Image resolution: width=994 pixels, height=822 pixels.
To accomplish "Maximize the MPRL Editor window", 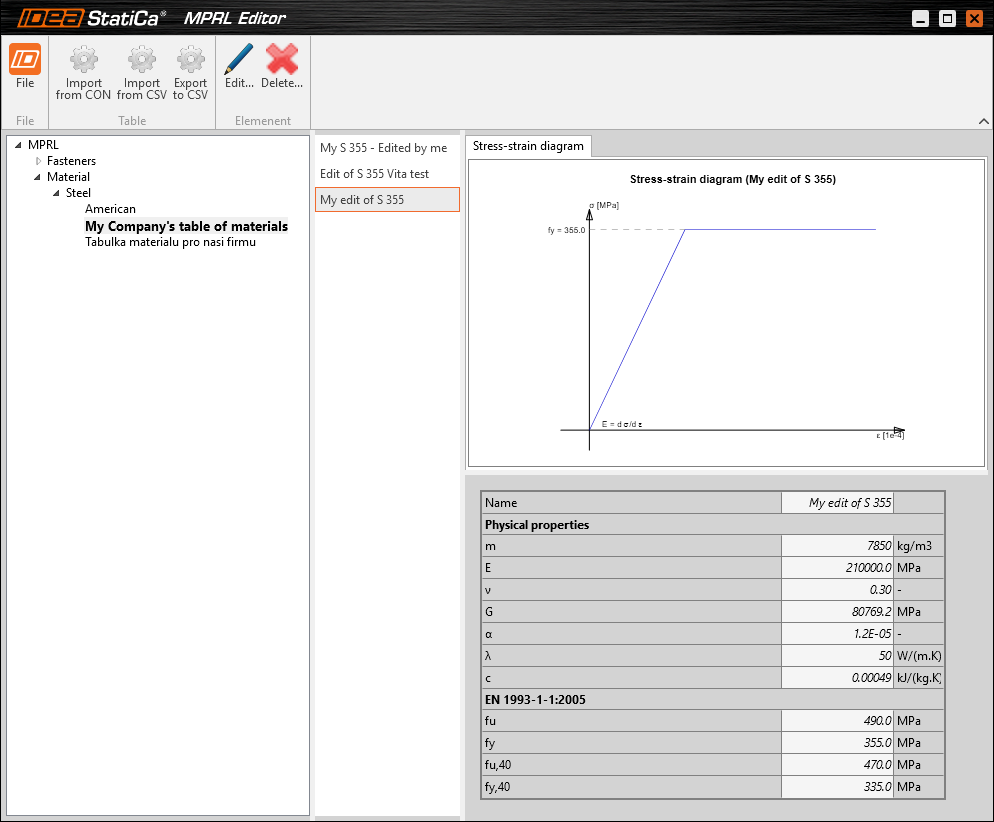I will (947, 19).
